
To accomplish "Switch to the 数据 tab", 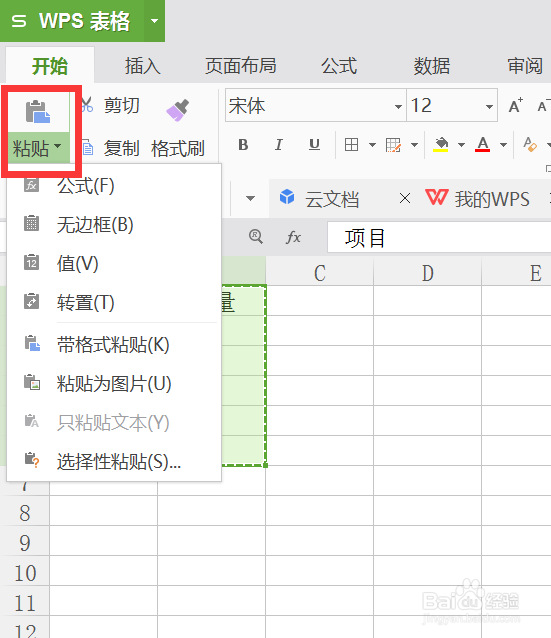I will coord(432,66).
